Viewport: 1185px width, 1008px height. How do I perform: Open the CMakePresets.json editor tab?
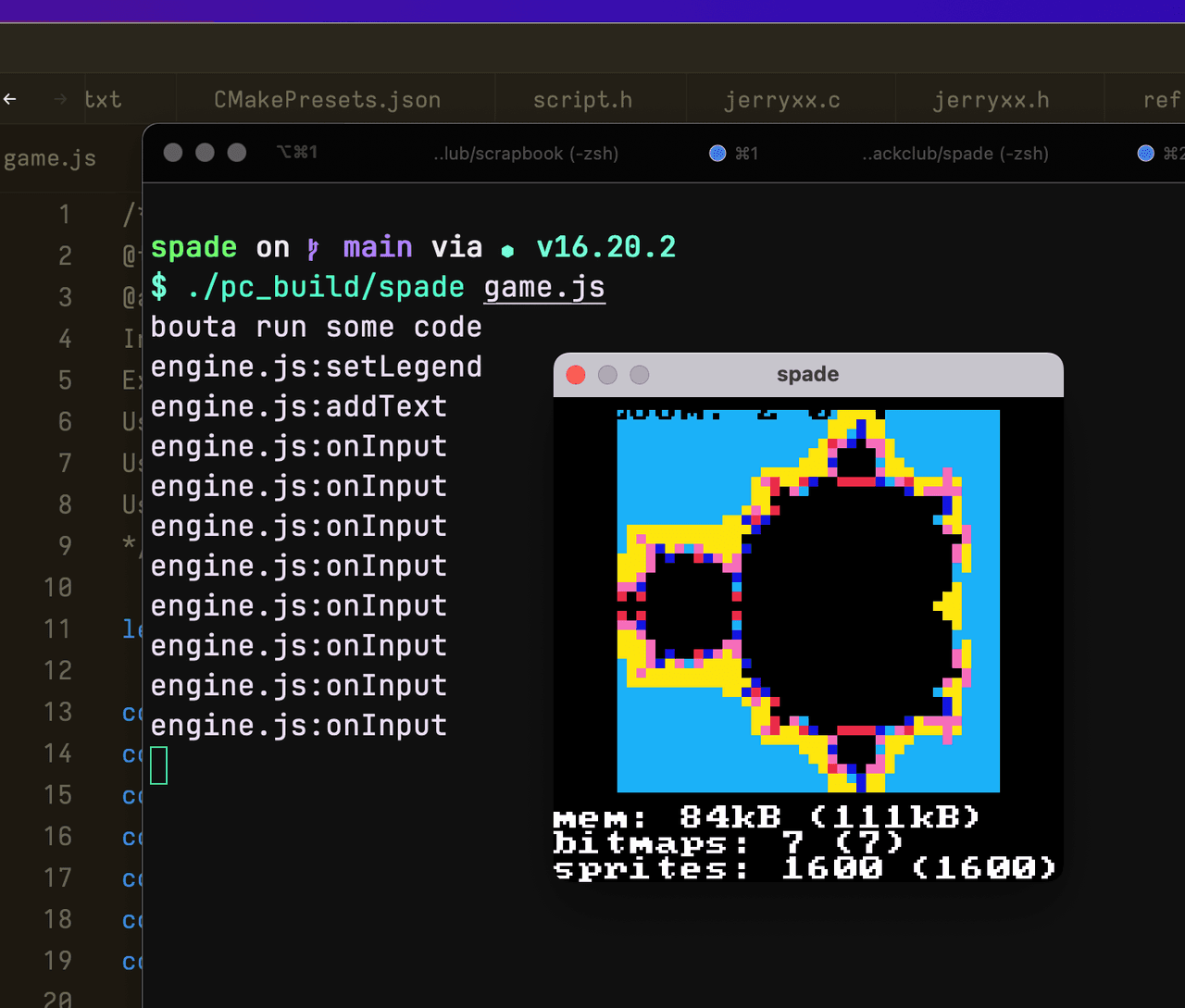327,100
